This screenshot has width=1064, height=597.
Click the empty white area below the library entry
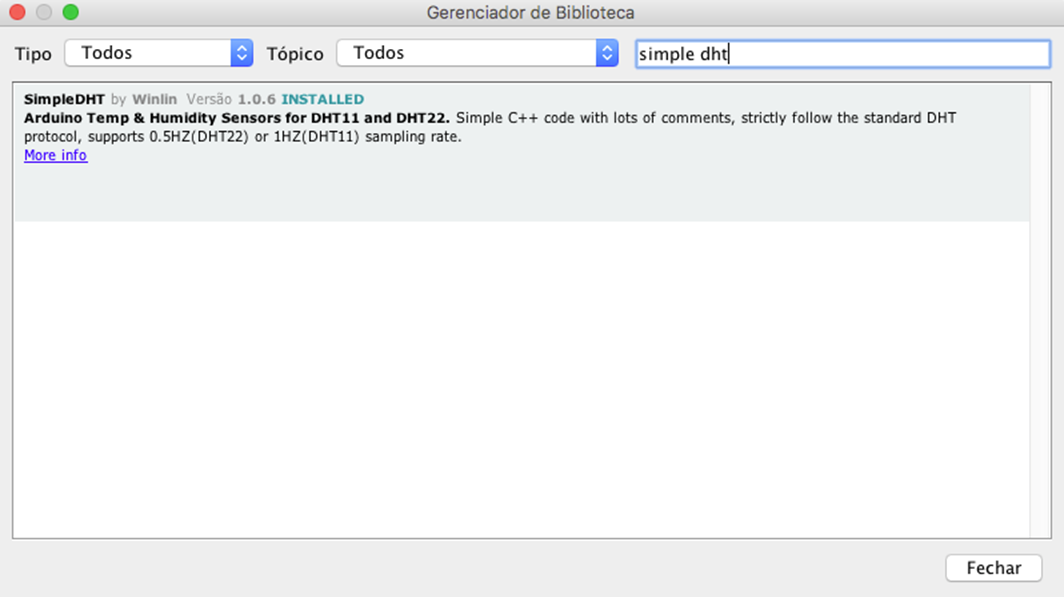520,380
